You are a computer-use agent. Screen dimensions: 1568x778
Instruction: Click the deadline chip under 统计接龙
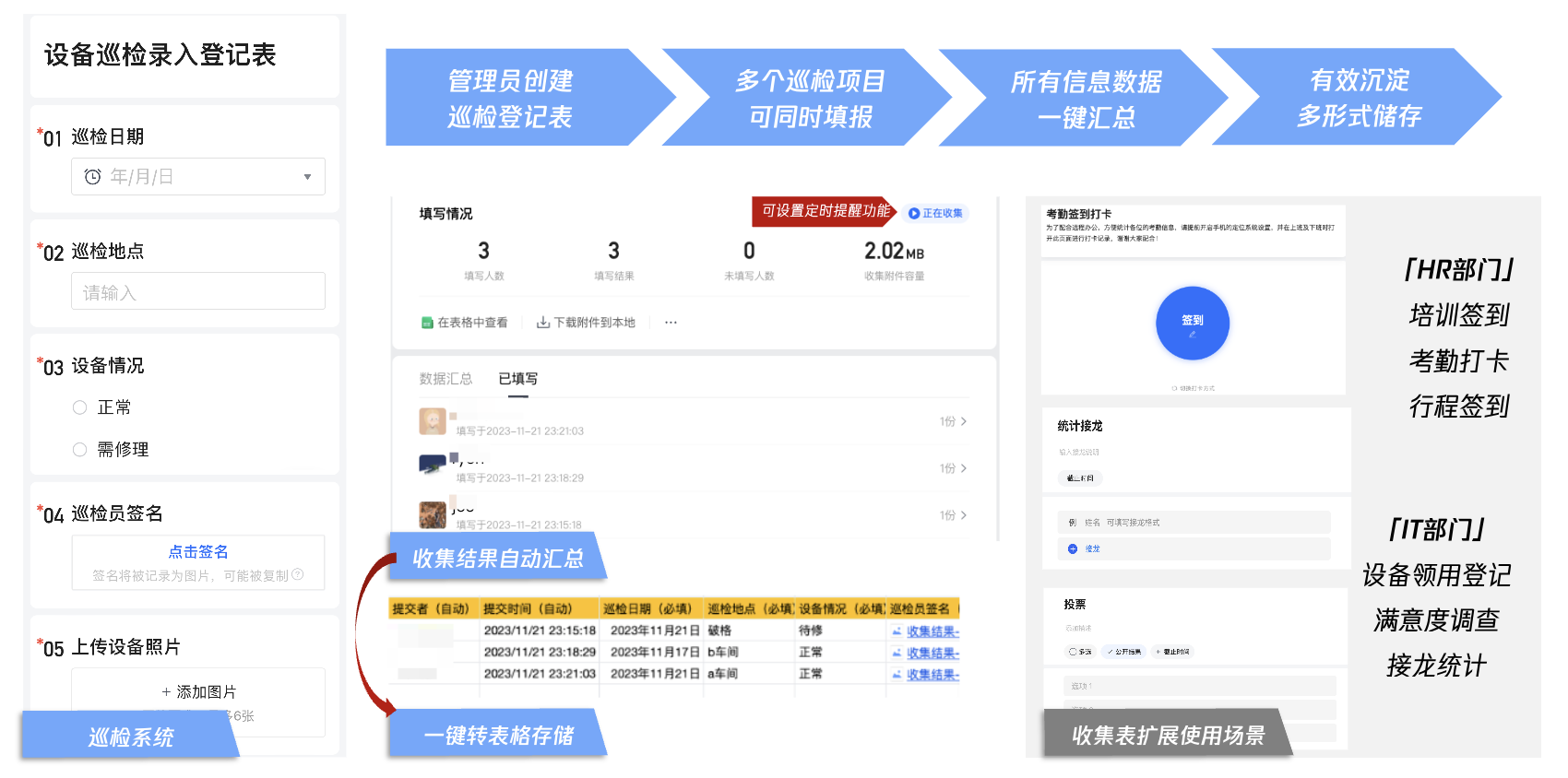[1080, 478]
